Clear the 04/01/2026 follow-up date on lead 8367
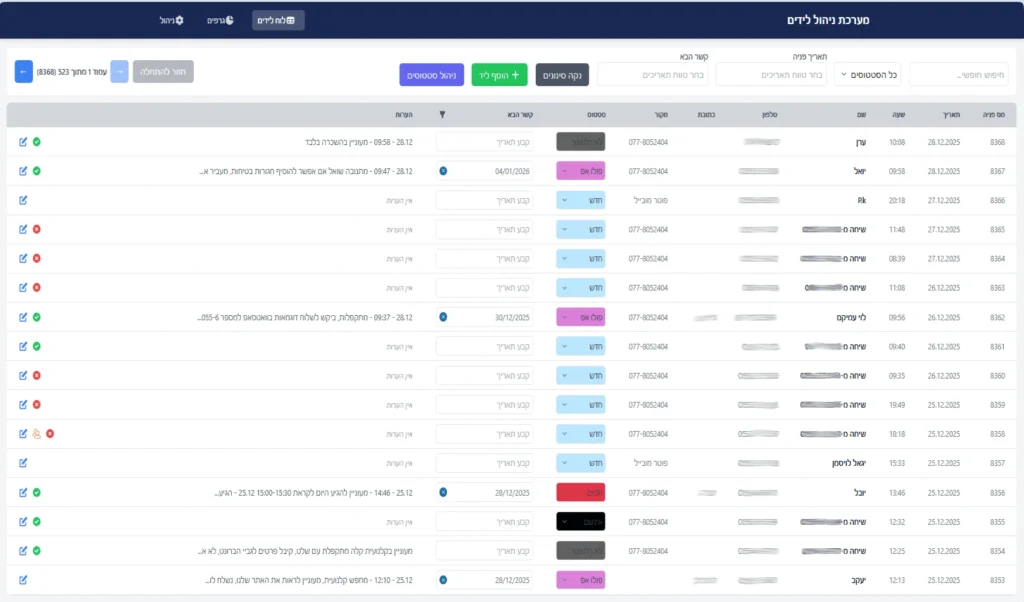1024x602 pixels. (x=443, y=171)
